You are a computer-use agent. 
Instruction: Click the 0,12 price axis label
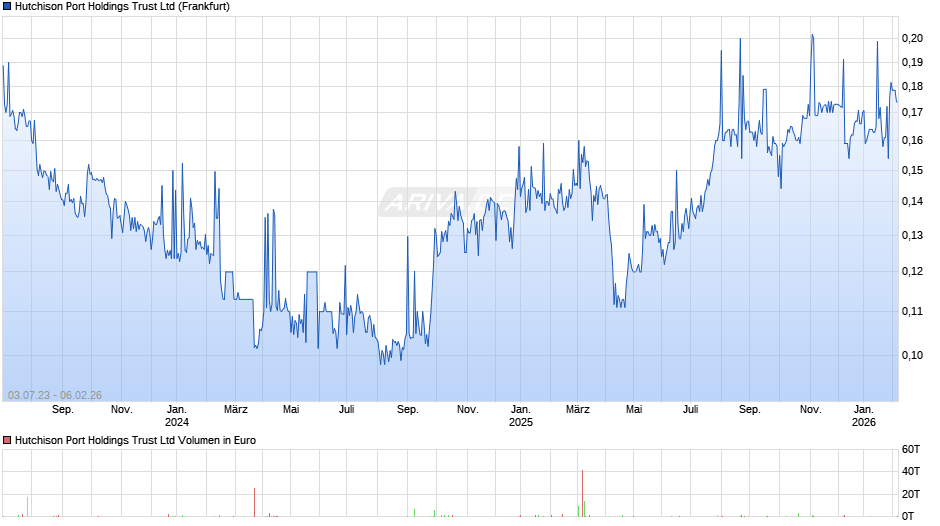[x=912, y=271]
